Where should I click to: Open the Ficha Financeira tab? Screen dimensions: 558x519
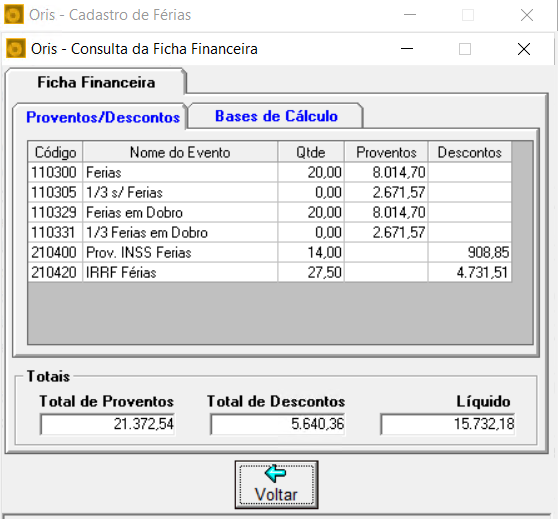[96, 82]
